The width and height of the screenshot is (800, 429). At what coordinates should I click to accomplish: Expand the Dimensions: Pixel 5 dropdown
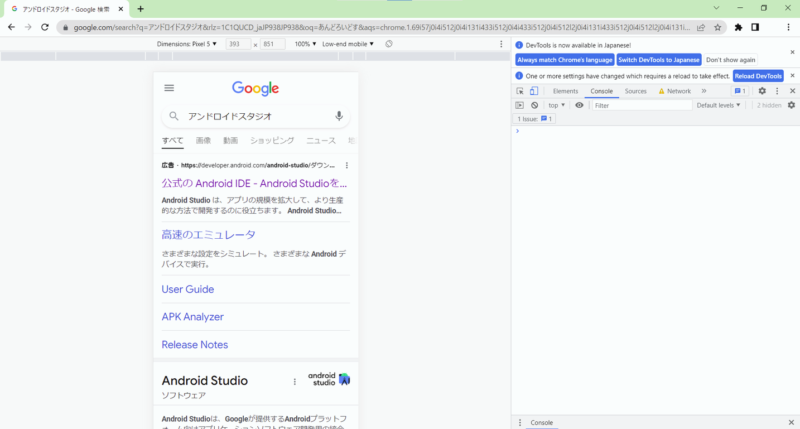tap(187, 44)
